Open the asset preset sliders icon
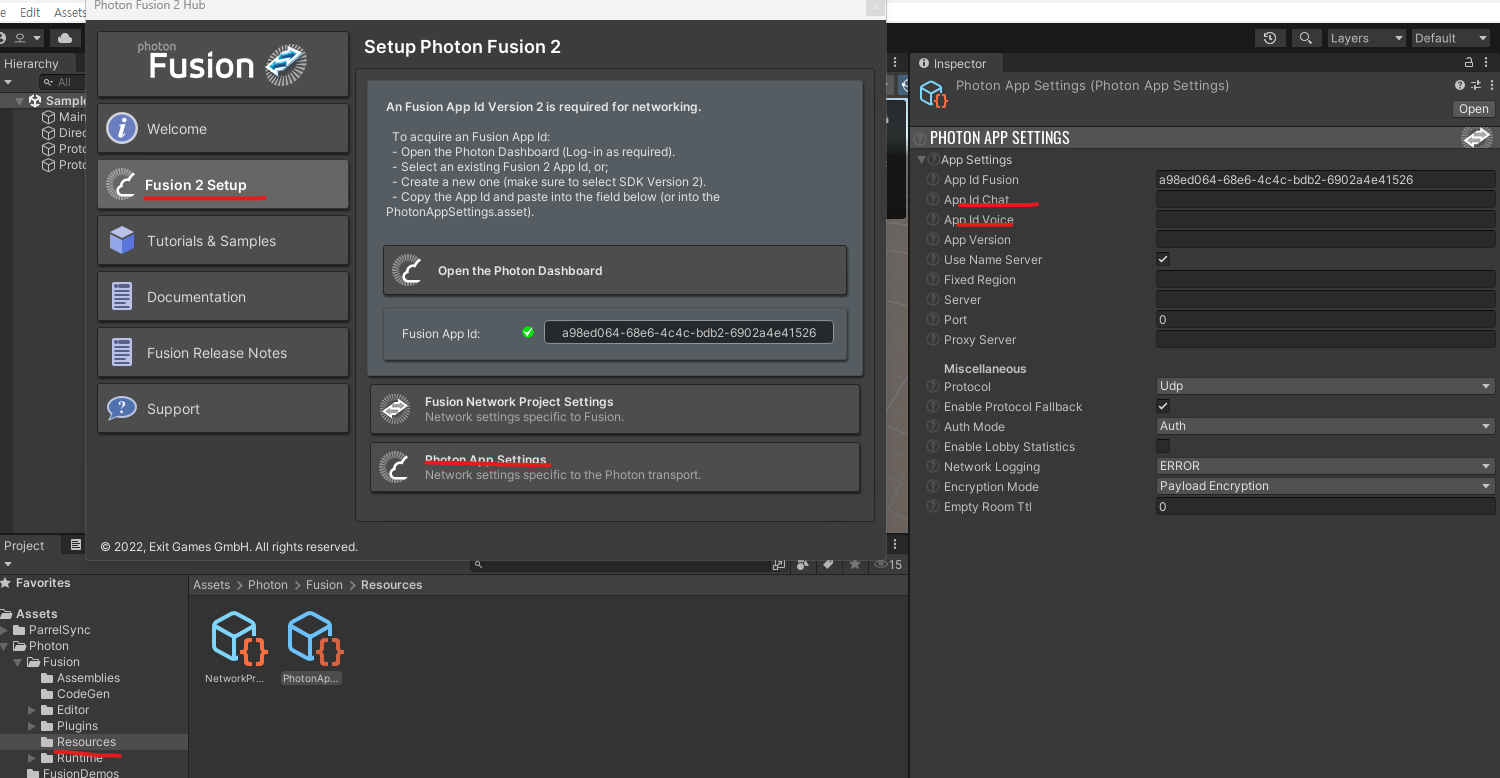1500x778 pixels. tap(1475, 86)
